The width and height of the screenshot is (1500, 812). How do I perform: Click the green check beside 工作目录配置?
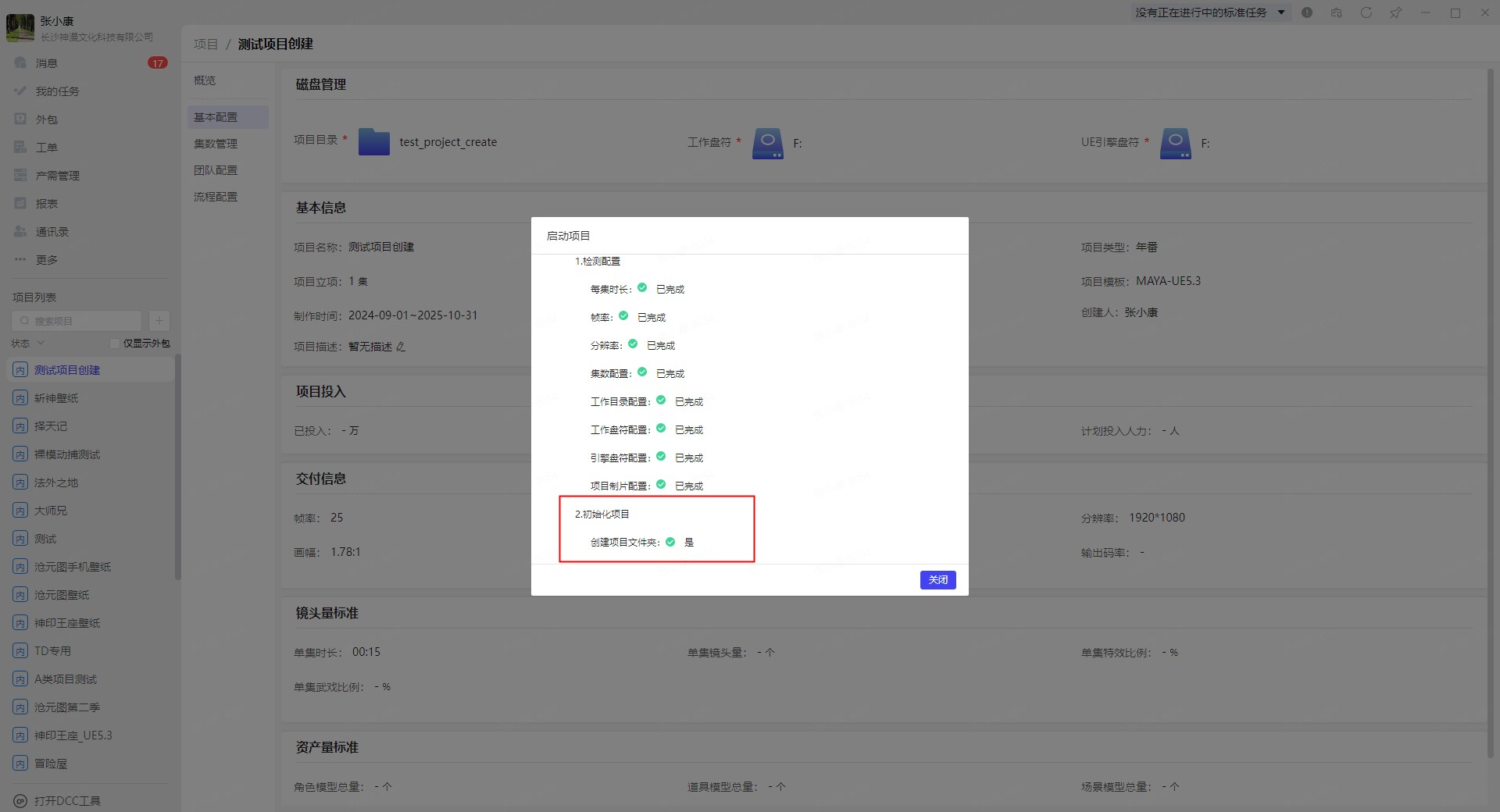click(661, 401)
